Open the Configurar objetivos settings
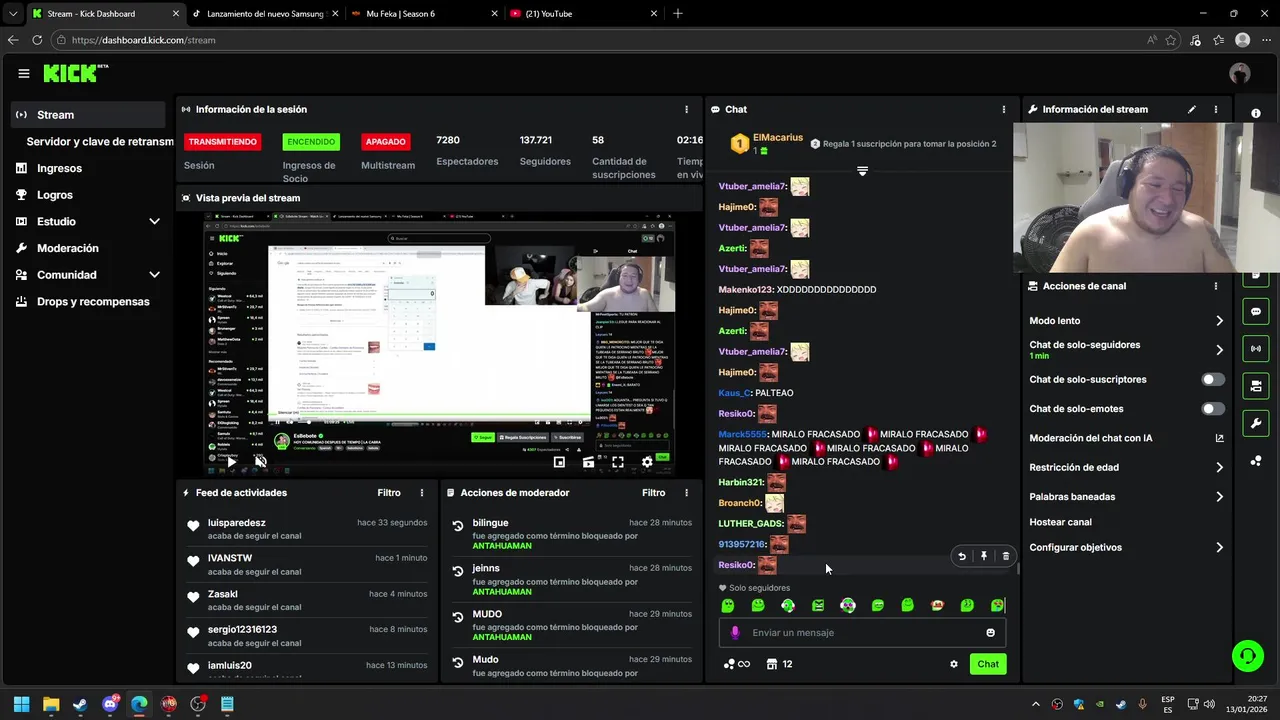This screenshot has width=1280, height=720. pyautogui.click(x=1127, y=547)
